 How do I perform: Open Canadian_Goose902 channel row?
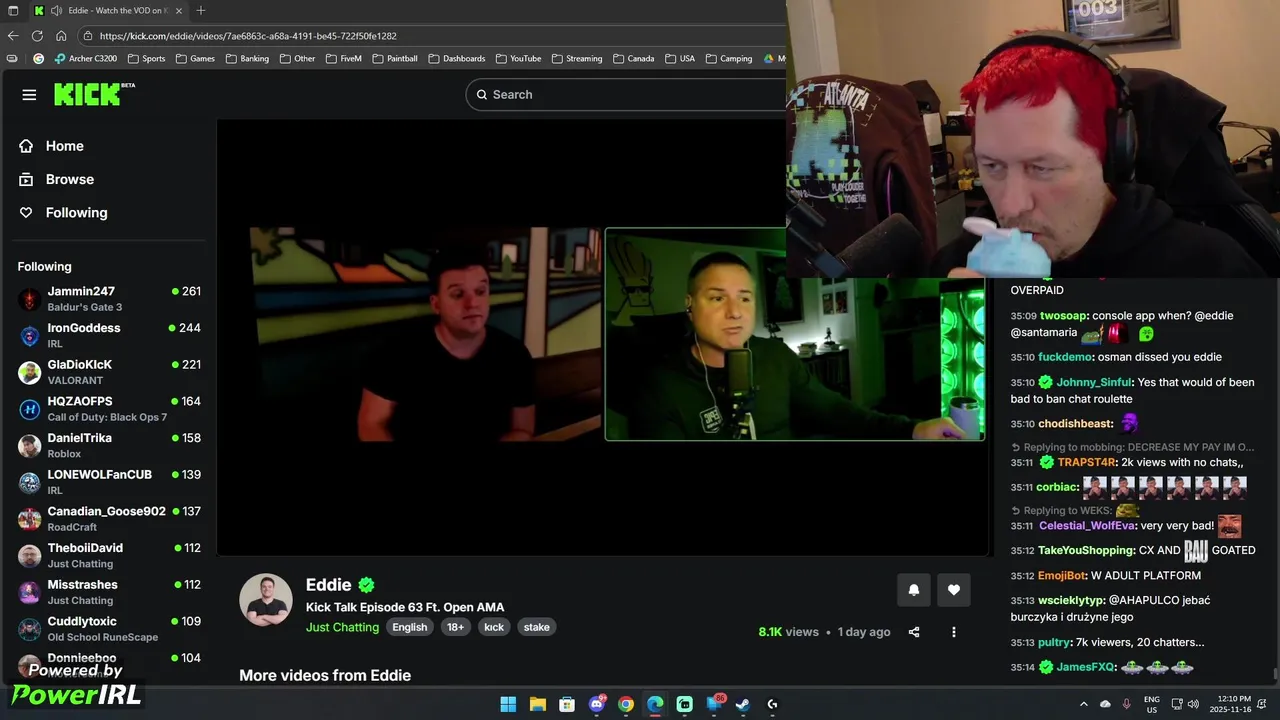(x=109, y=519)
